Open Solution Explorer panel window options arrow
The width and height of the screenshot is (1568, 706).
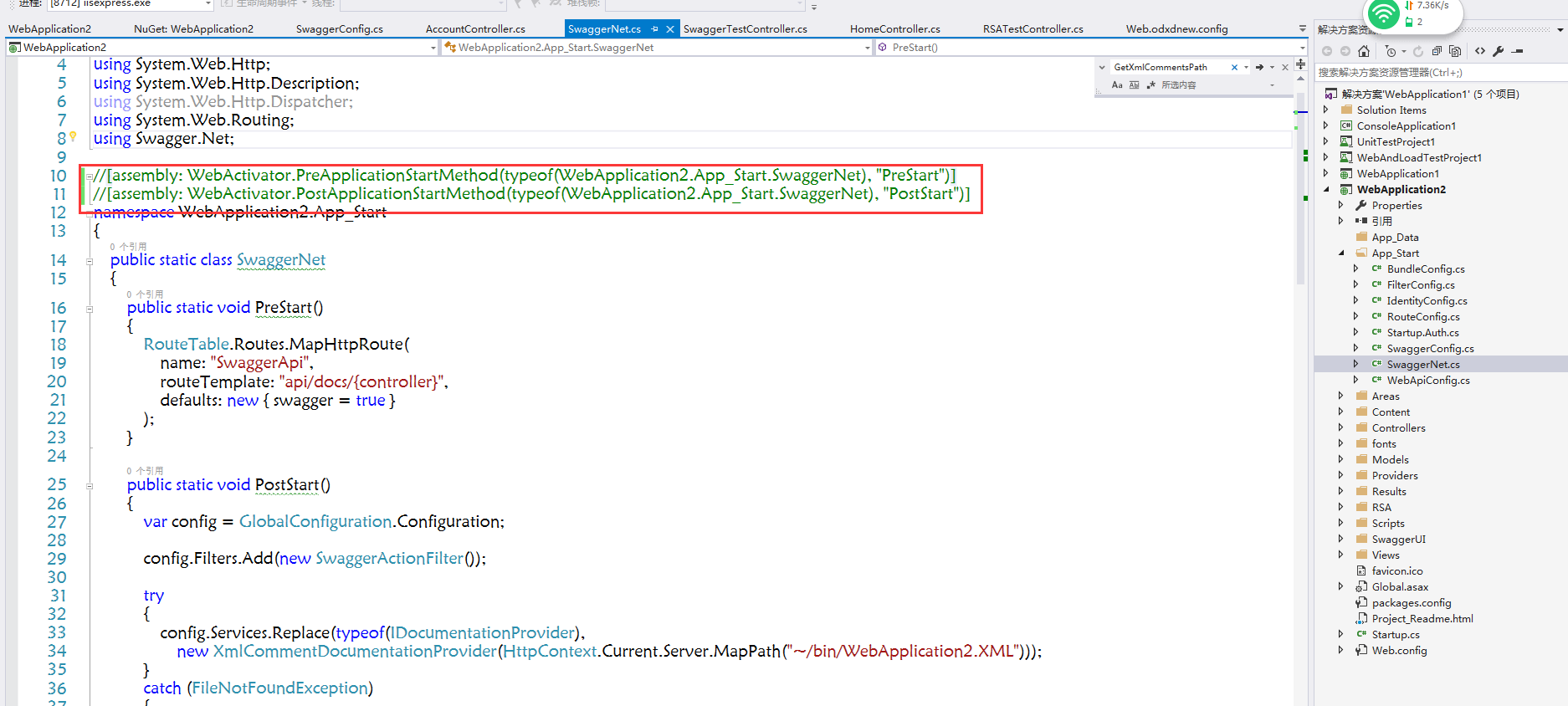1560,29
